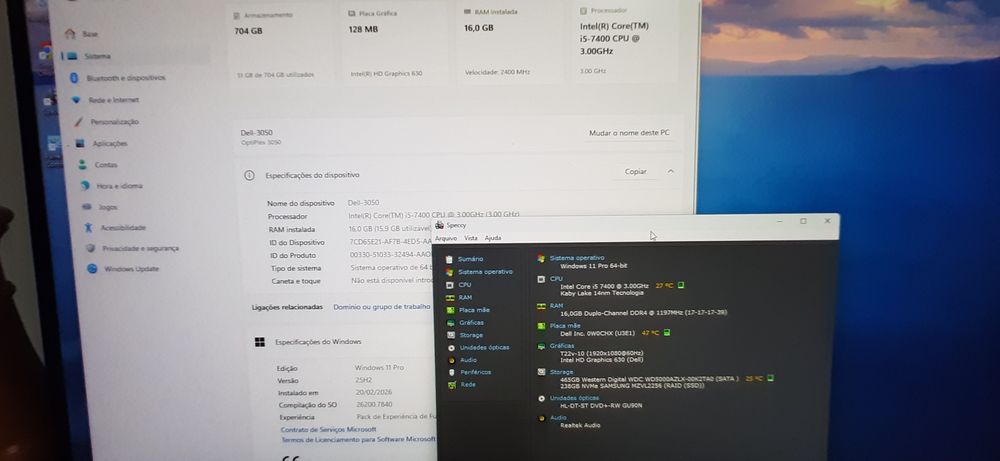Open Storage section in Speccy sidebar
Viewport: 1000px width, 461px height.
click(x=471, y=335)
